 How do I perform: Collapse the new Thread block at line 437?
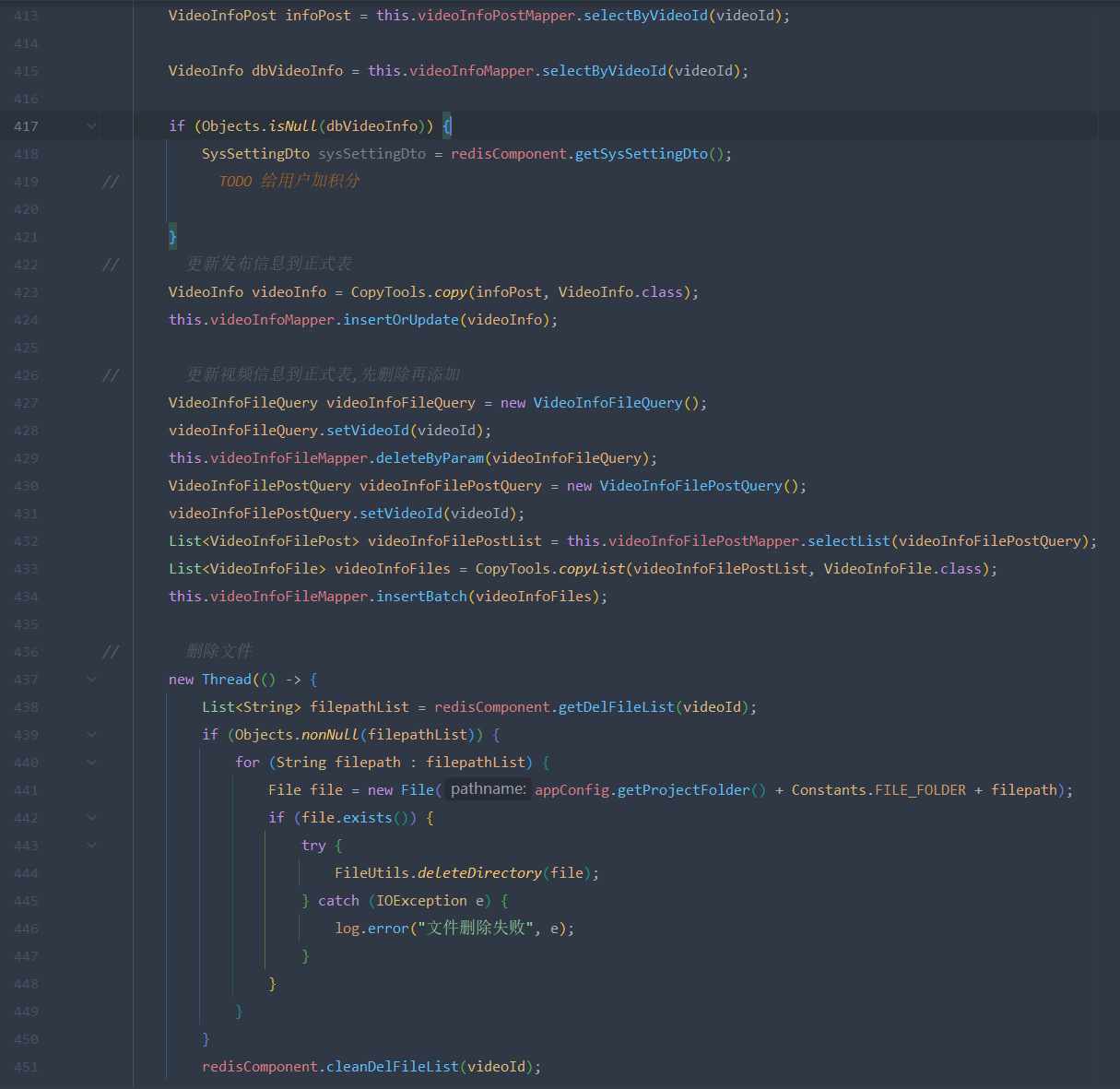tap(91, 680)
